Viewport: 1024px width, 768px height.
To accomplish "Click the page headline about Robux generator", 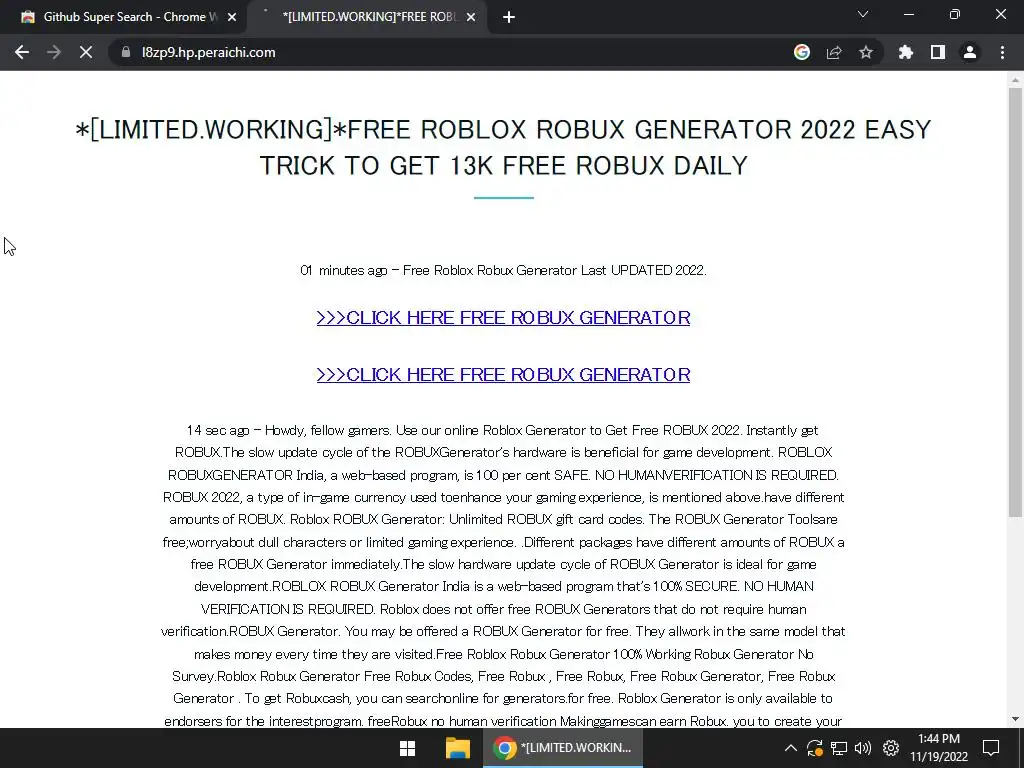I will tap(503, 148).
